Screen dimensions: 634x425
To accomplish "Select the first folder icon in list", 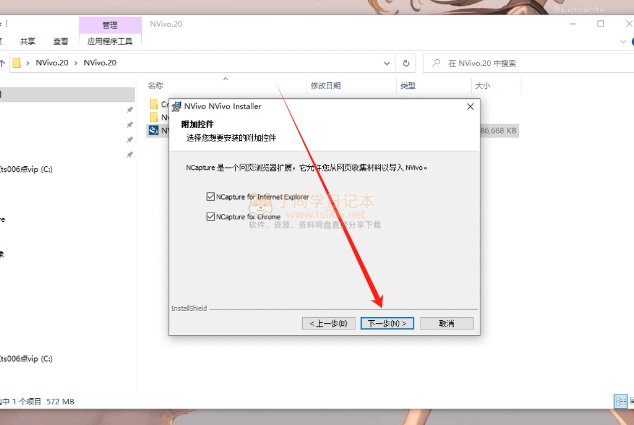I will coord(154,104).
